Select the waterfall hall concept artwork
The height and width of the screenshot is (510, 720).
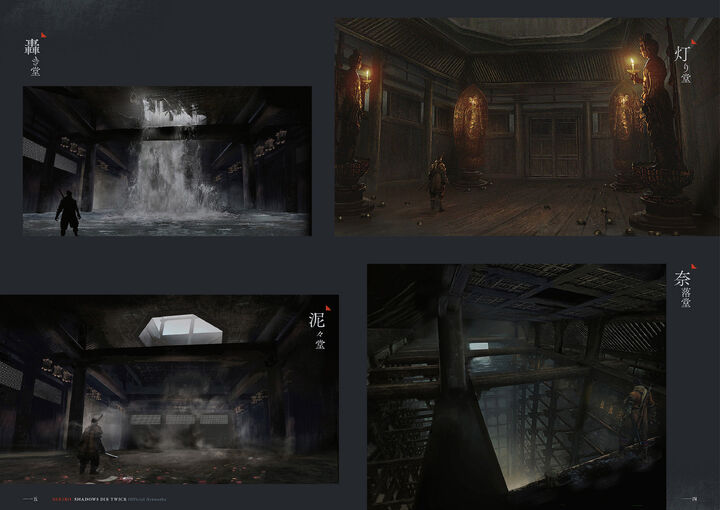pyautogui.click(x=167, y=161)
